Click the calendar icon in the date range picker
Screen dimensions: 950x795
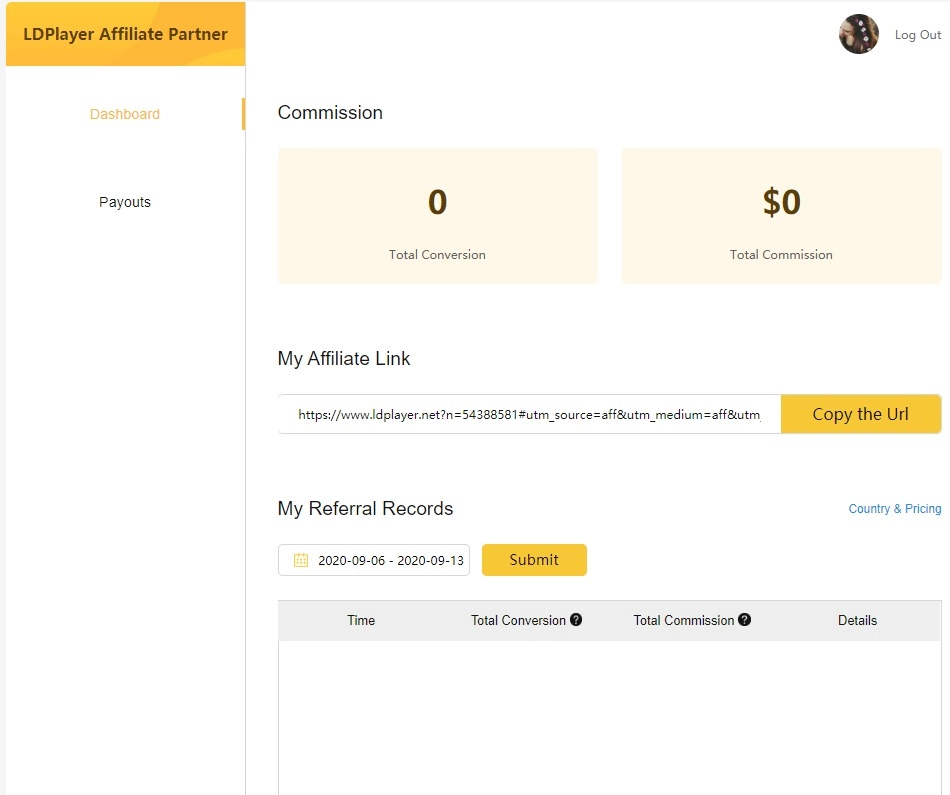point(298,560)
